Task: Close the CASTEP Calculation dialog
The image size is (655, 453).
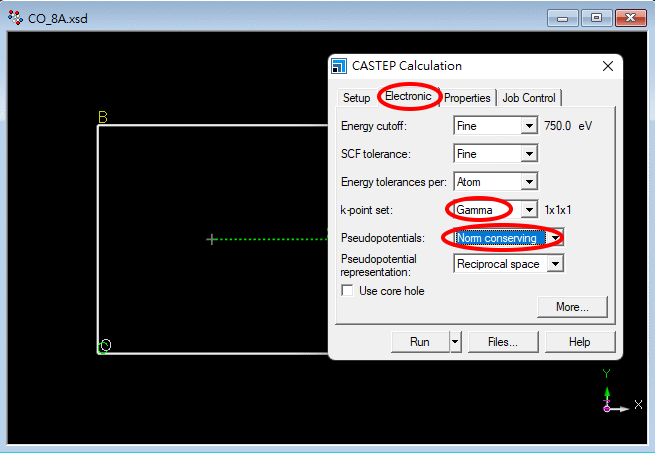Action: coord(607,66)
